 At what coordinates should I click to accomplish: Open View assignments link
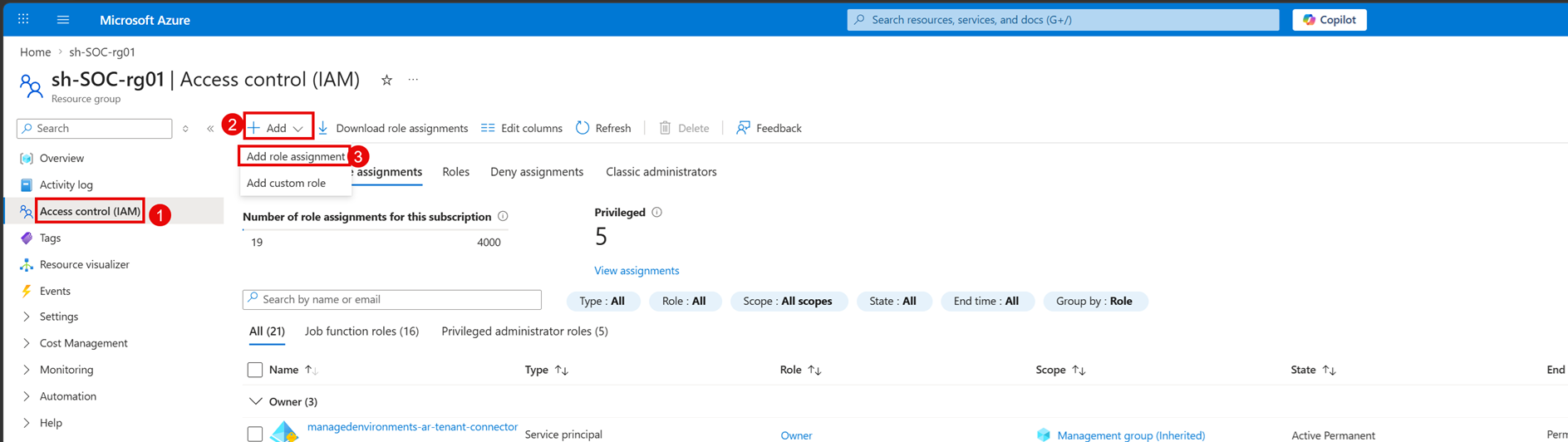coord(637,271)
